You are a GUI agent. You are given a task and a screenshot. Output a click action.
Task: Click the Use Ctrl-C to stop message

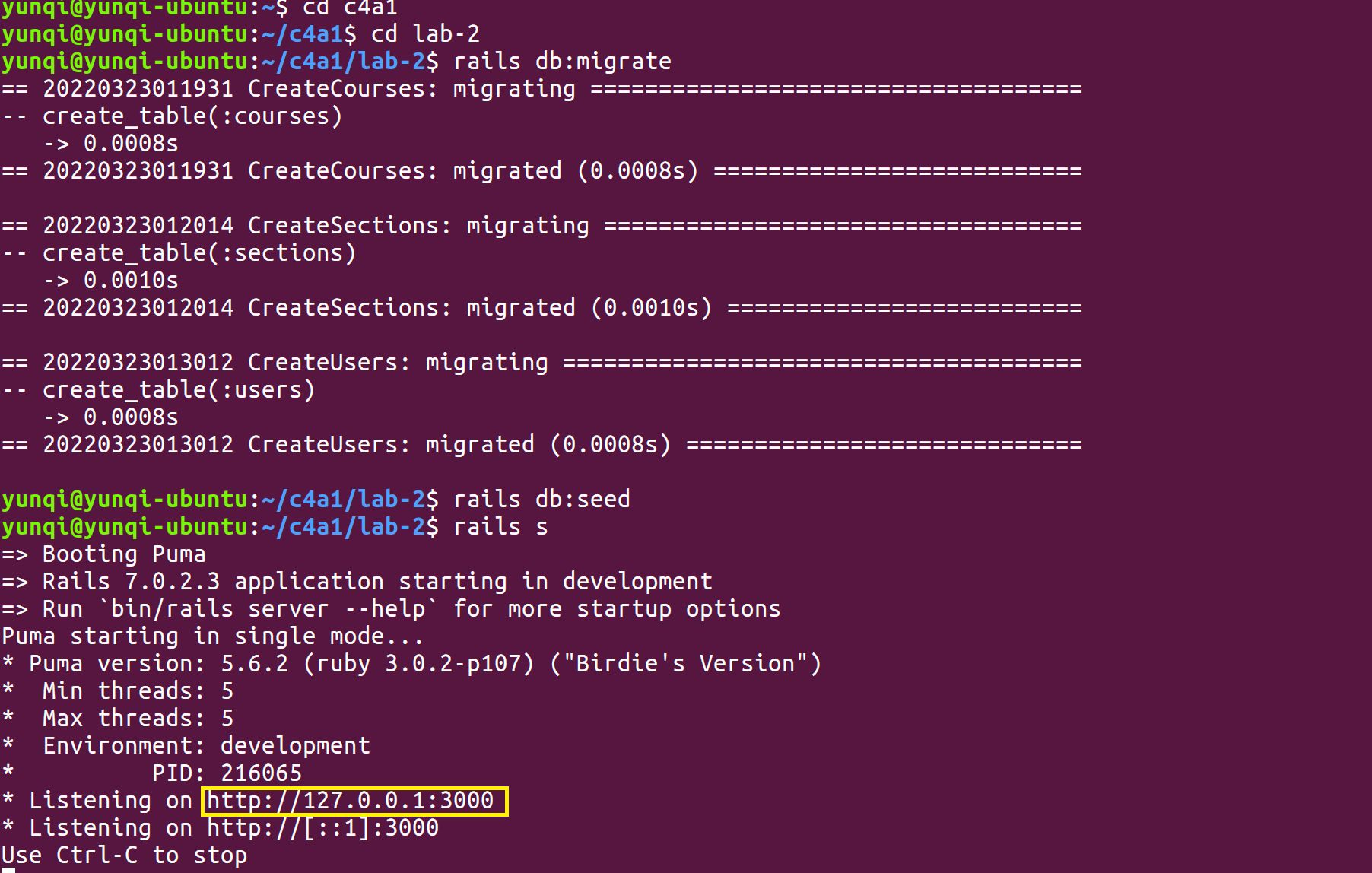(122, 855)
